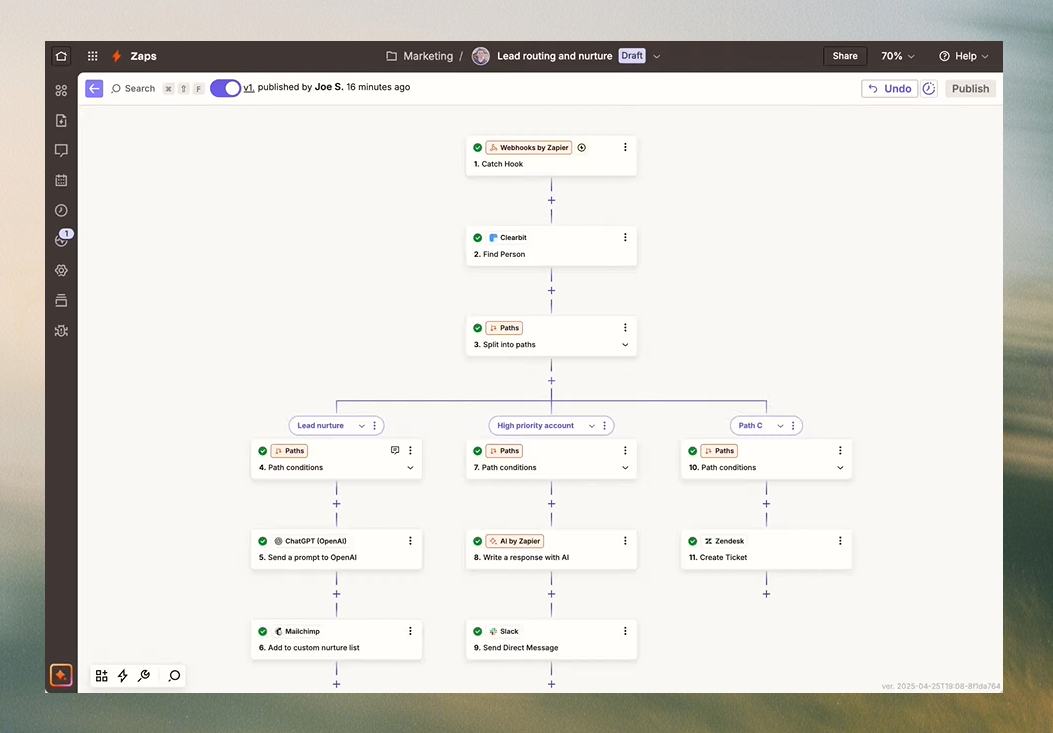The image size is (1053, 733).
Task: Click the Share button
Action: point(845,56)
